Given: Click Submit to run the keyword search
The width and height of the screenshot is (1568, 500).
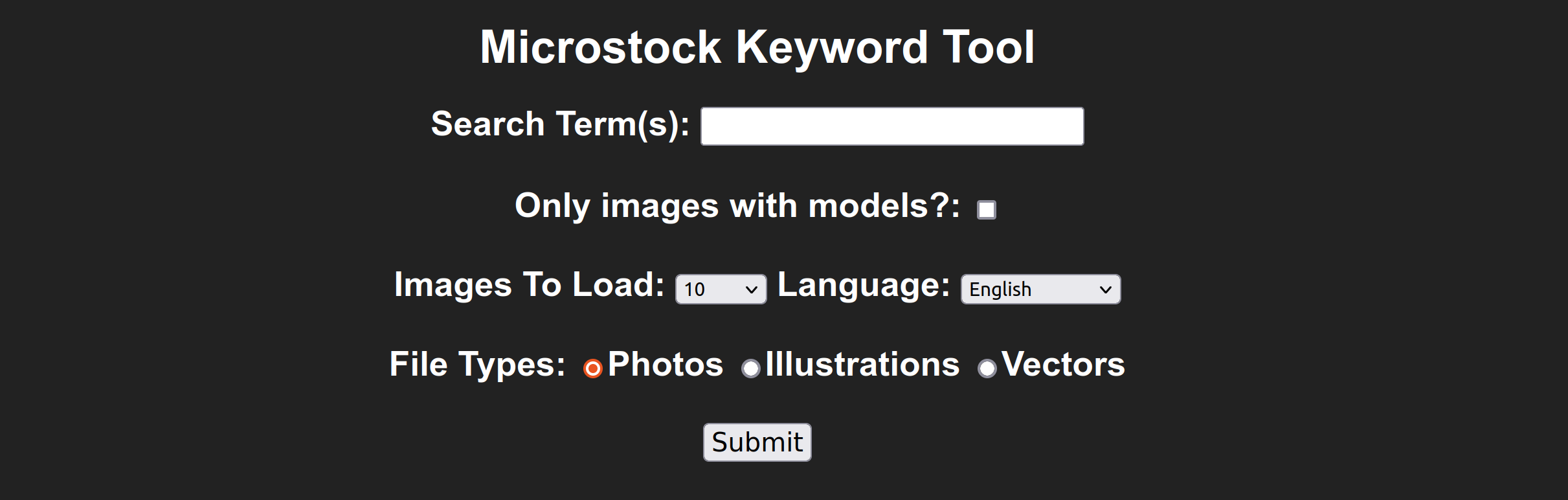Looking at the screenshot, I should point(756,442).
